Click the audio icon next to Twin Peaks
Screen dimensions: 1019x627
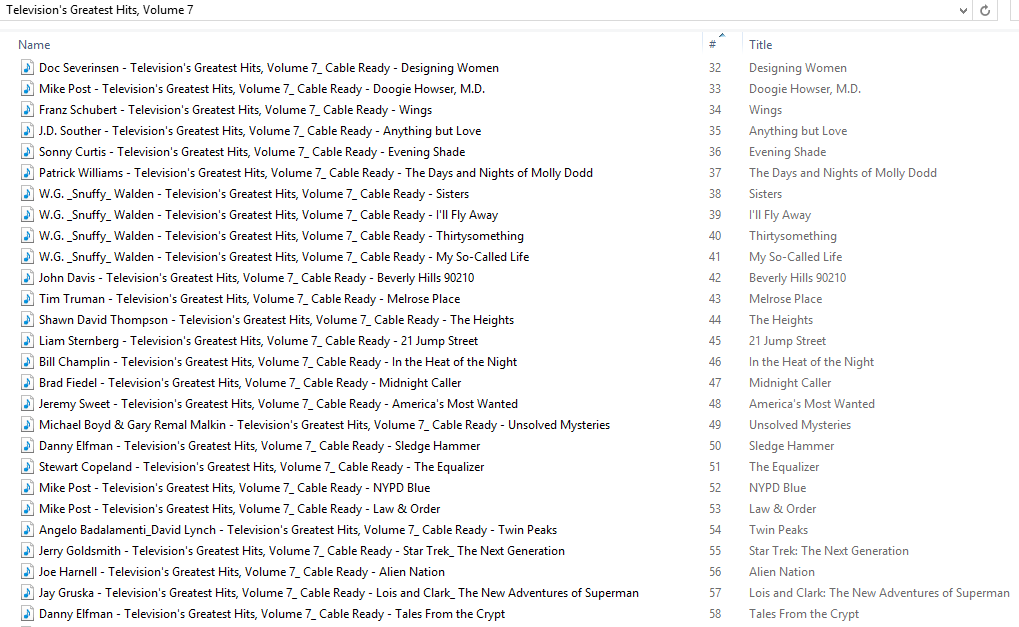tap(27, 530)
